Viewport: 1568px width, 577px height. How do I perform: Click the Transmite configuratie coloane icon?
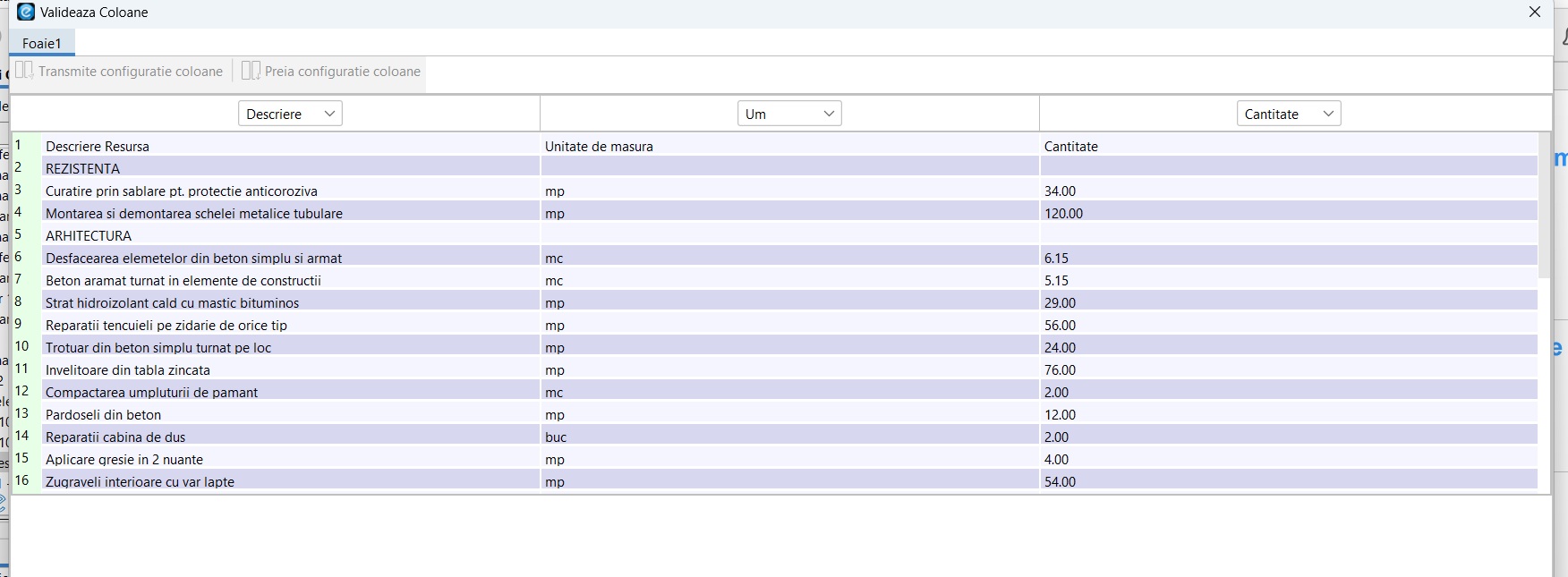(24, 71)
